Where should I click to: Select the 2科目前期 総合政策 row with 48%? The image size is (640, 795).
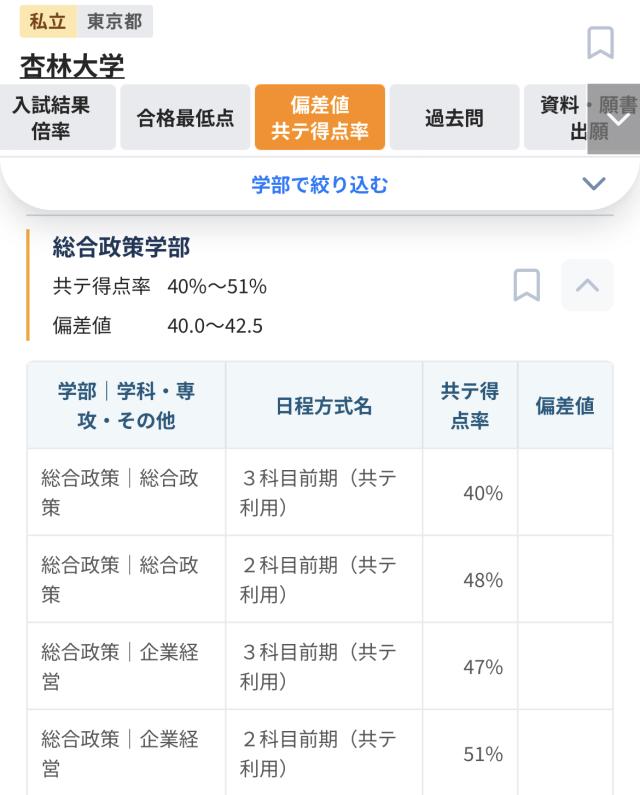point(320,579)
